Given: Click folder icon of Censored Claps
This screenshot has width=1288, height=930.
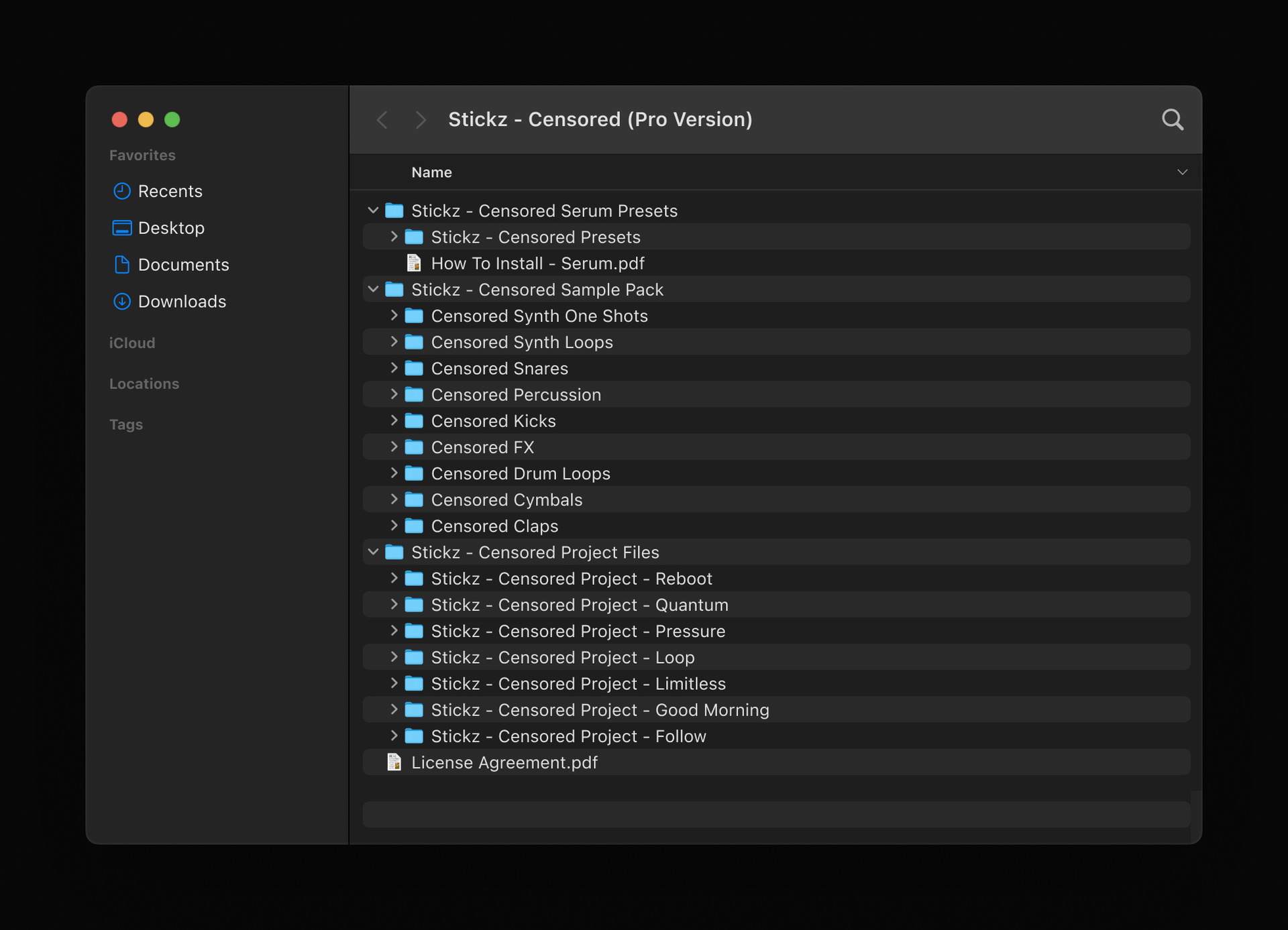Looking at the screenshot, I should coord(414,526).
